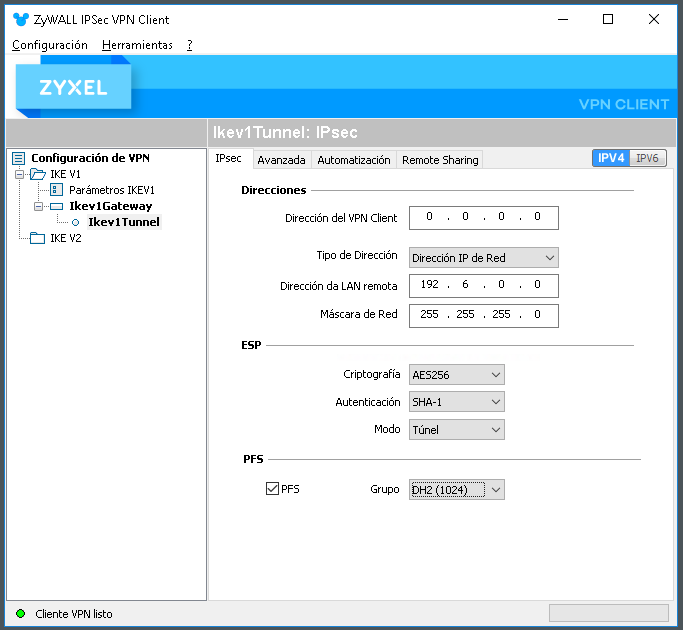Open the Autenticación SHA-1 dropdown
Screen dimensions: 683x630
[456, 402]
